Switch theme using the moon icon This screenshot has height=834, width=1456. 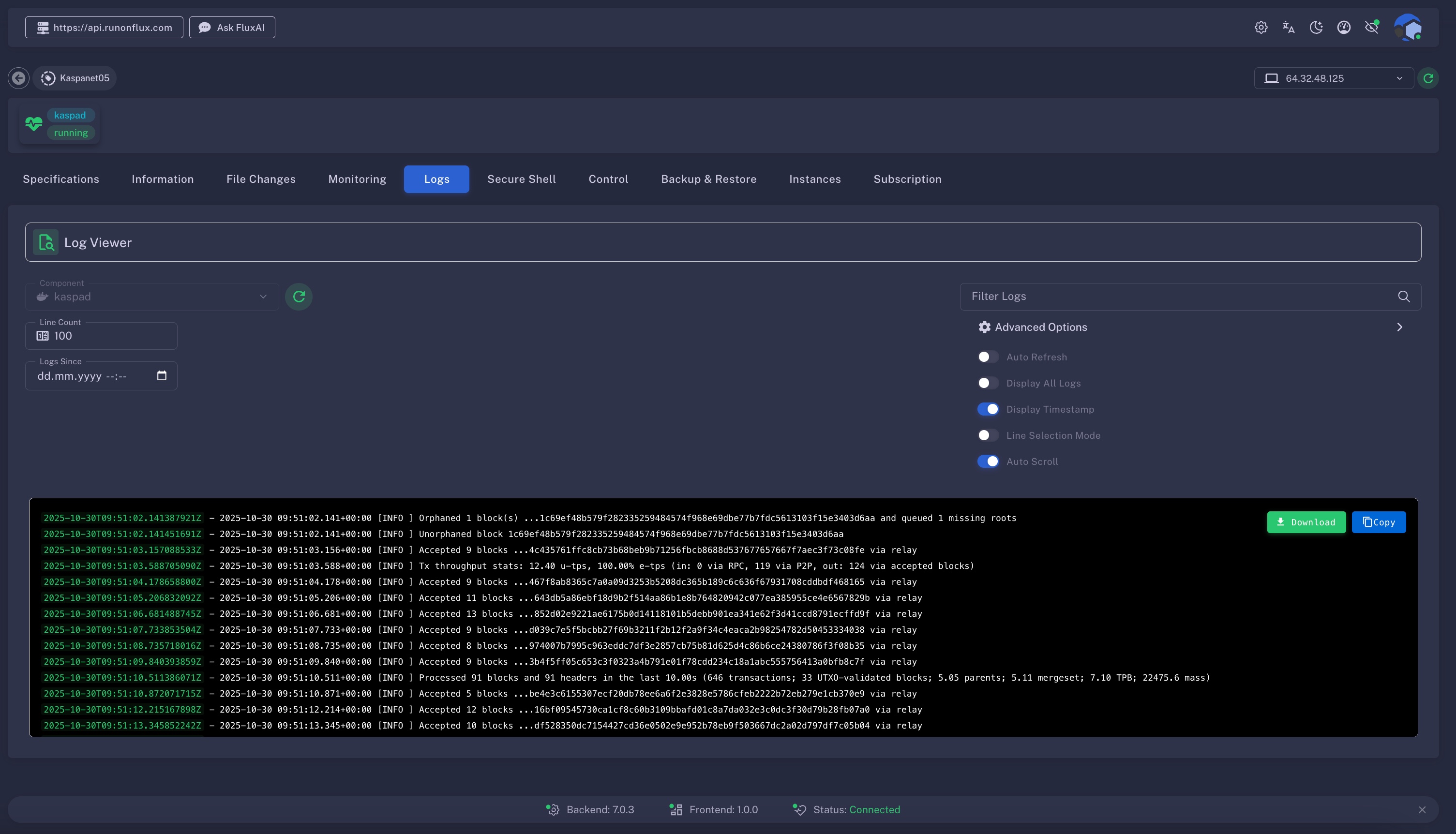click(1316, 28)
